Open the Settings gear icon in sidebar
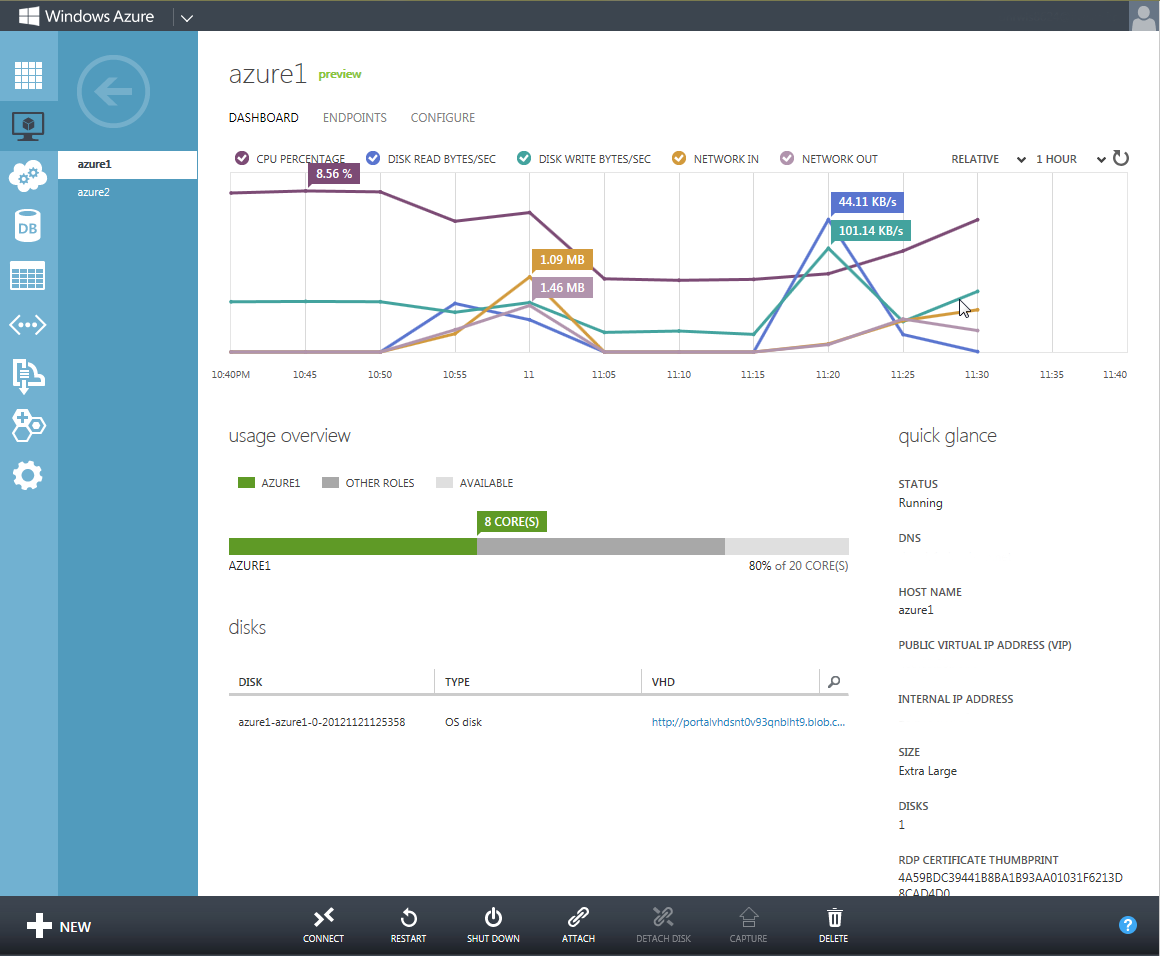1160x956 pixels. [28, 475]
